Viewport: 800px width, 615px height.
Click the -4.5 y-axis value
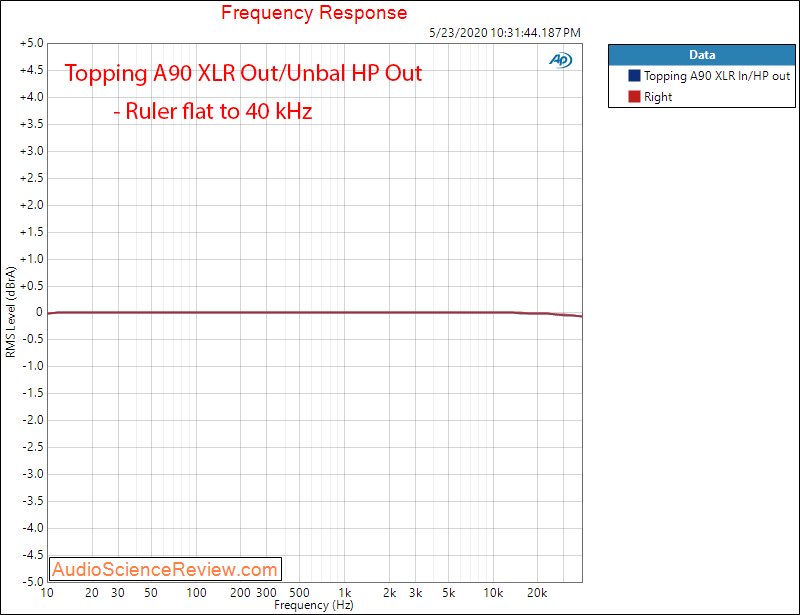click(x=33, y=555)
